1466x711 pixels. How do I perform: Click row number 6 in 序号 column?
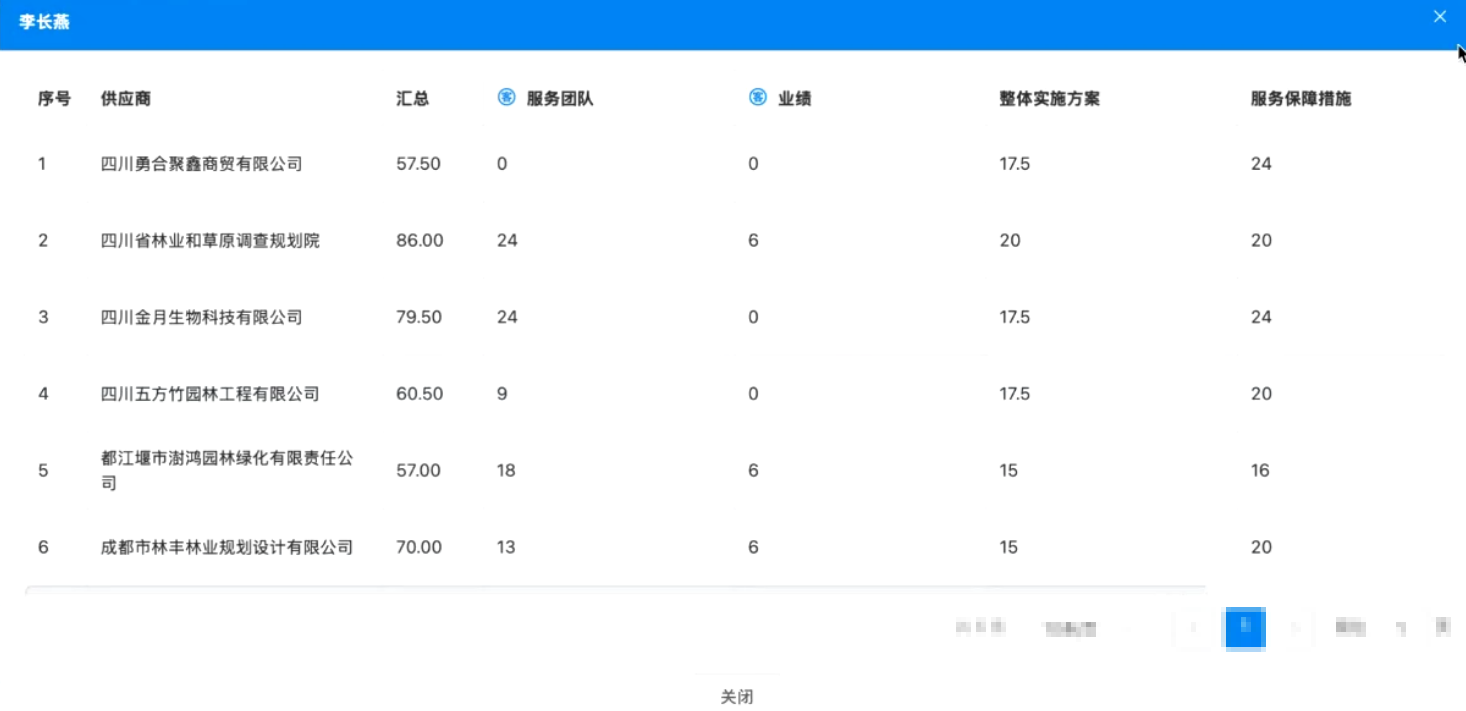[43, 547]
